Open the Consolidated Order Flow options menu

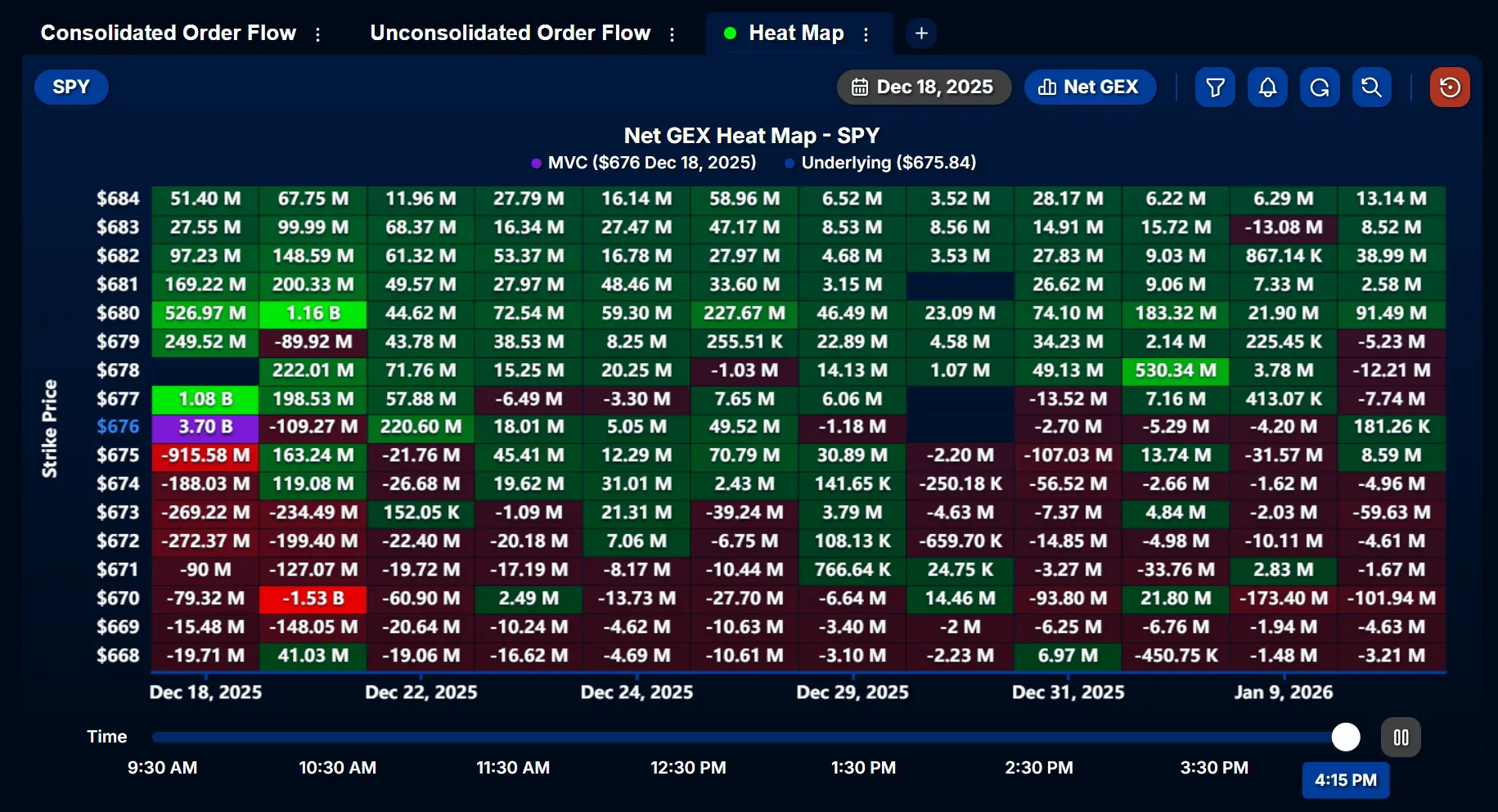(317, 34)
